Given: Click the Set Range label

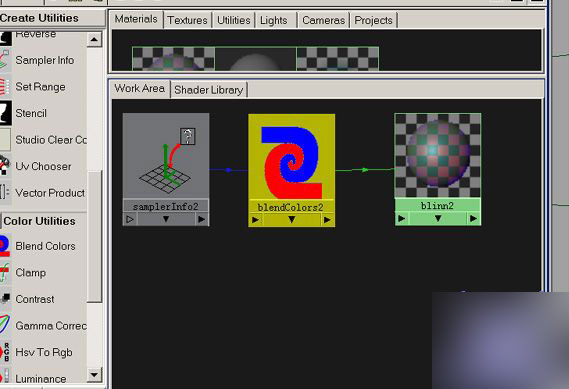Looking at the screenshot, I should pyautogui.click(x=40, y=87).
